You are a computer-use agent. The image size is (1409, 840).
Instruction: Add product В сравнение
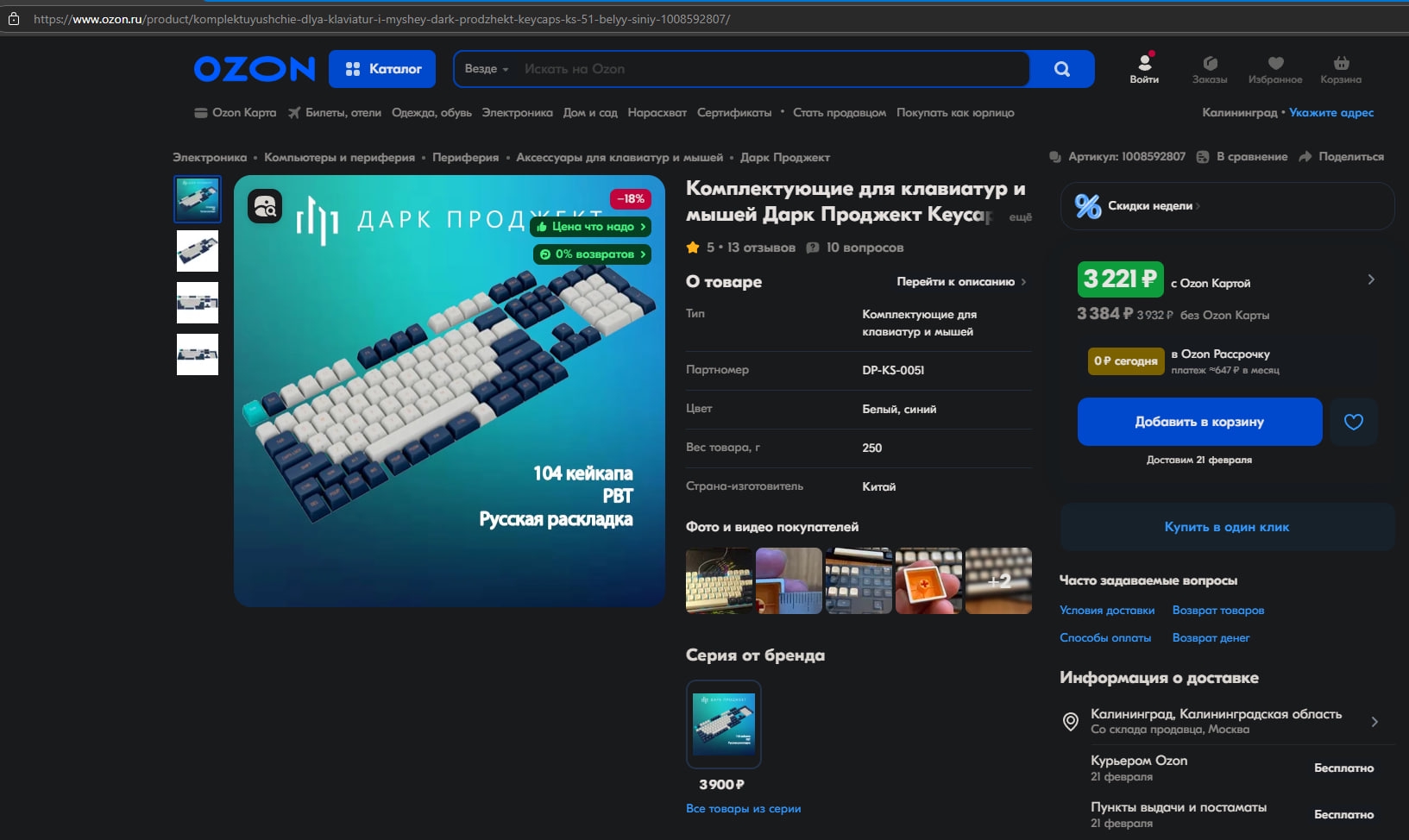click(1242, 157)
